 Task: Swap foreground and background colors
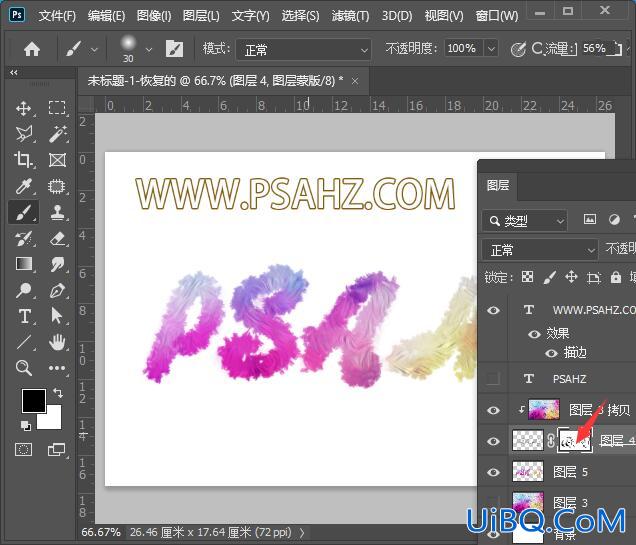pos(58,393)
